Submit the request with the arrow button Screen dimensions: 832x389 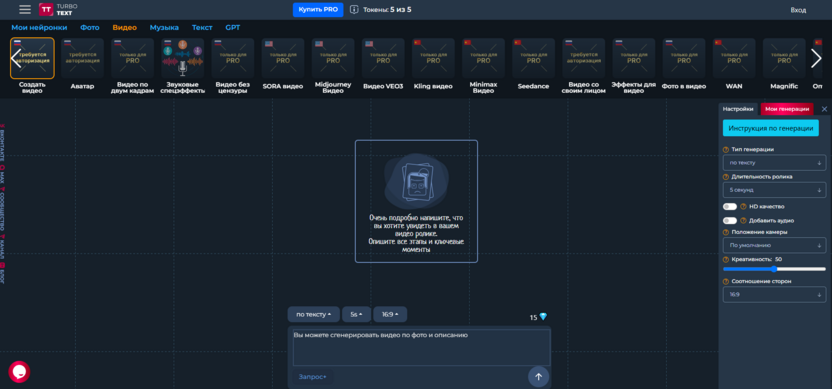click(x=539, y=376)
